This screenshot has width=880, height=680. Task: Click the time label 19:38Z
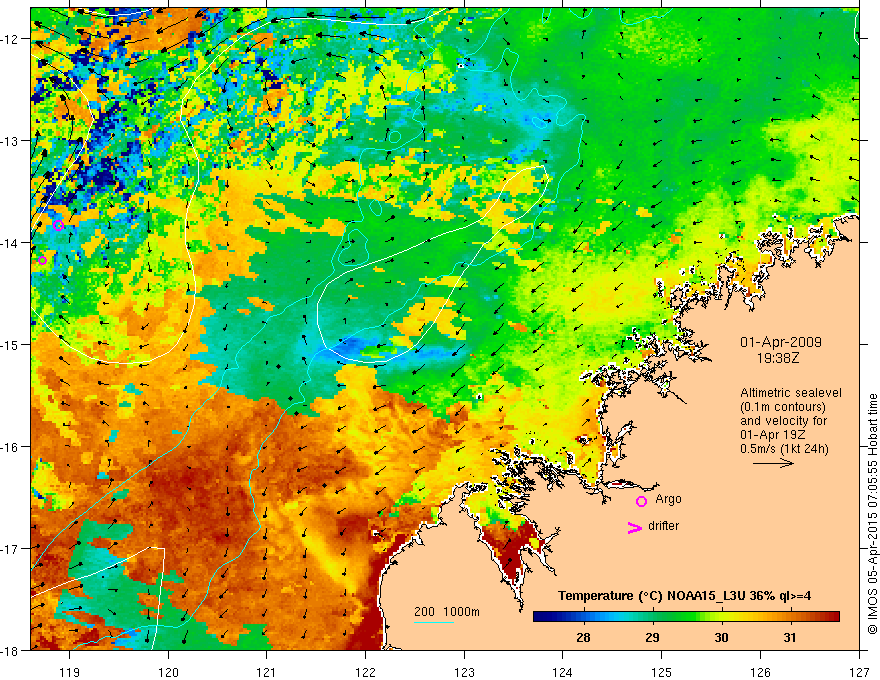click(778, 358)
